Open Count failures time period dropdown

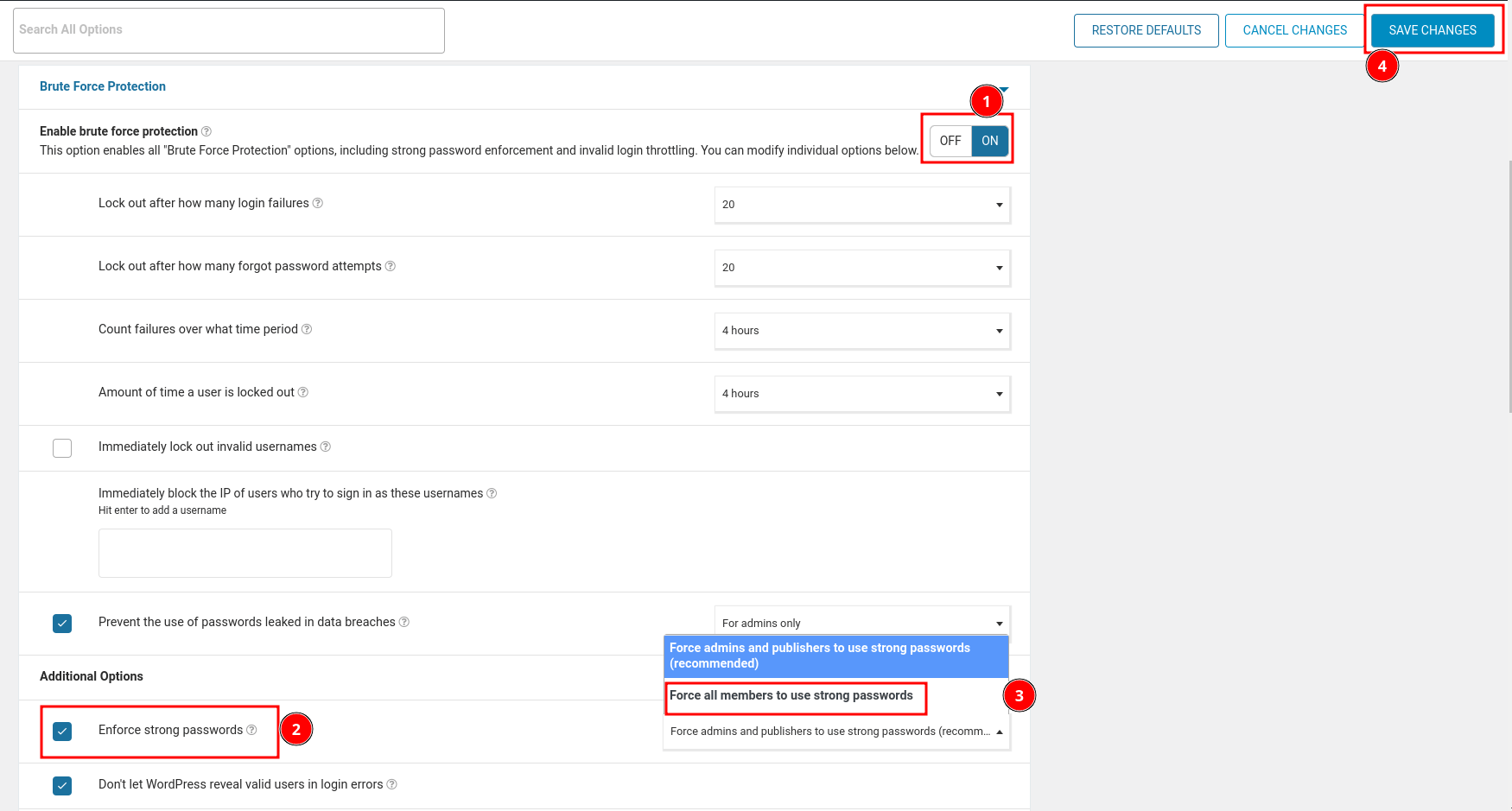click(x=861, y=331)
